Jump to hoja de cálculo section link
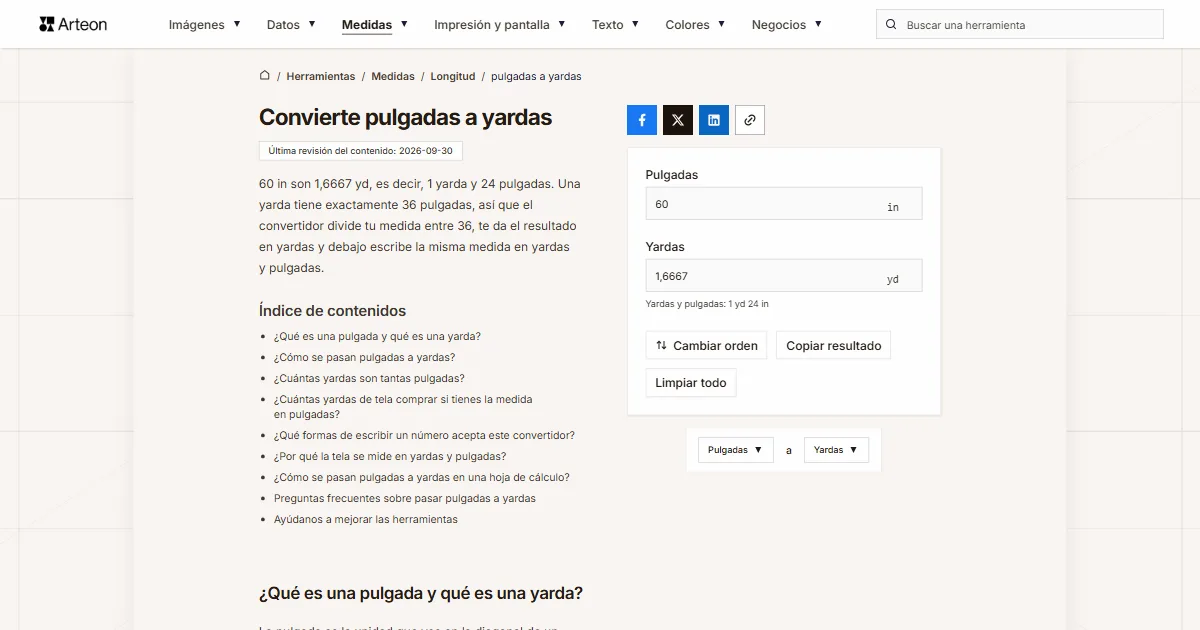 pyautogui.click(x=422, y=478)
